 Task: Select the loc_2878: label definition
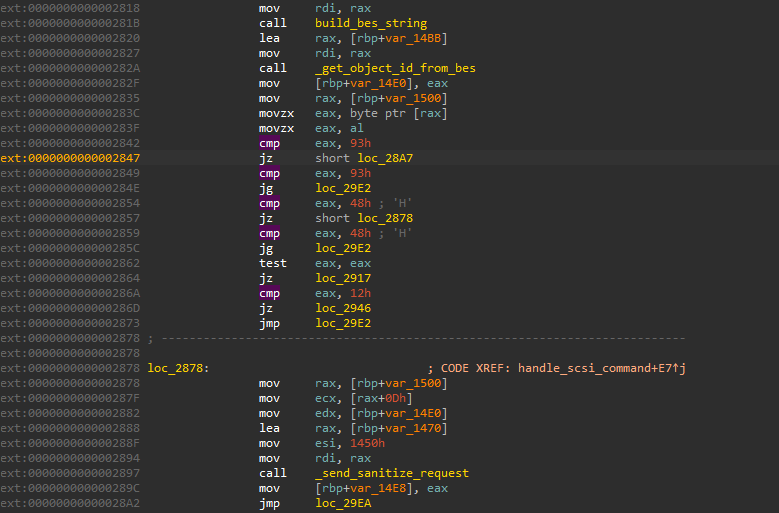178,368
